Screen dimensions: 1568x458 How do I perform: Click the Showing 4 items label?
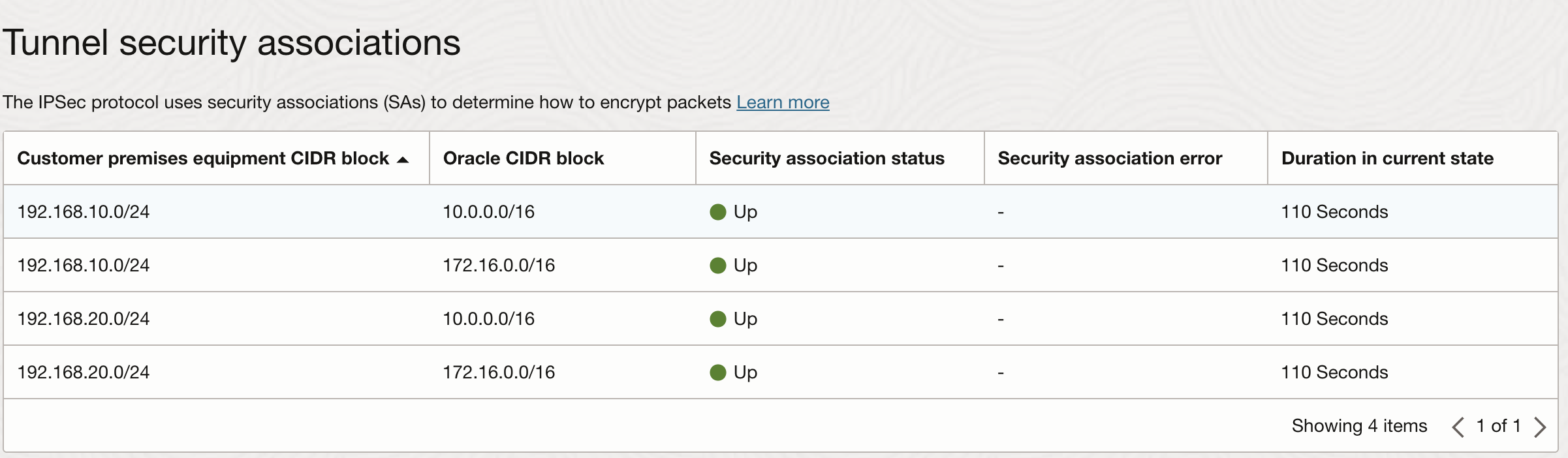click(x=1359, y=426)
